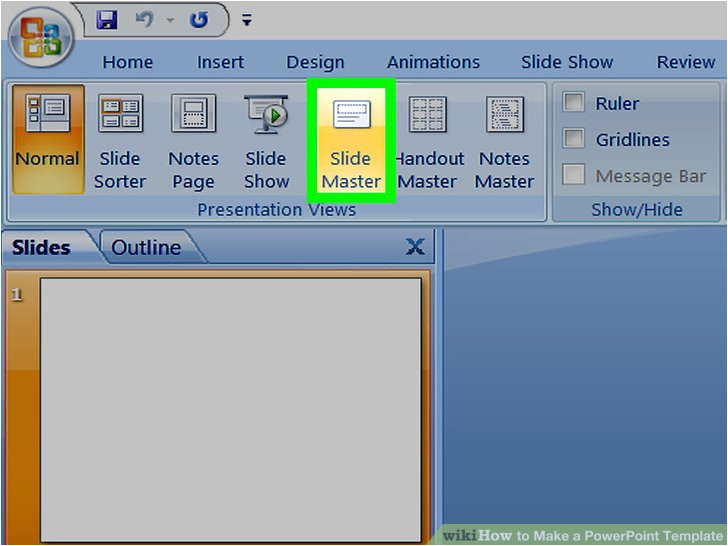Click the Office button logo
This screenshot has height=546, width=728.
38,38
